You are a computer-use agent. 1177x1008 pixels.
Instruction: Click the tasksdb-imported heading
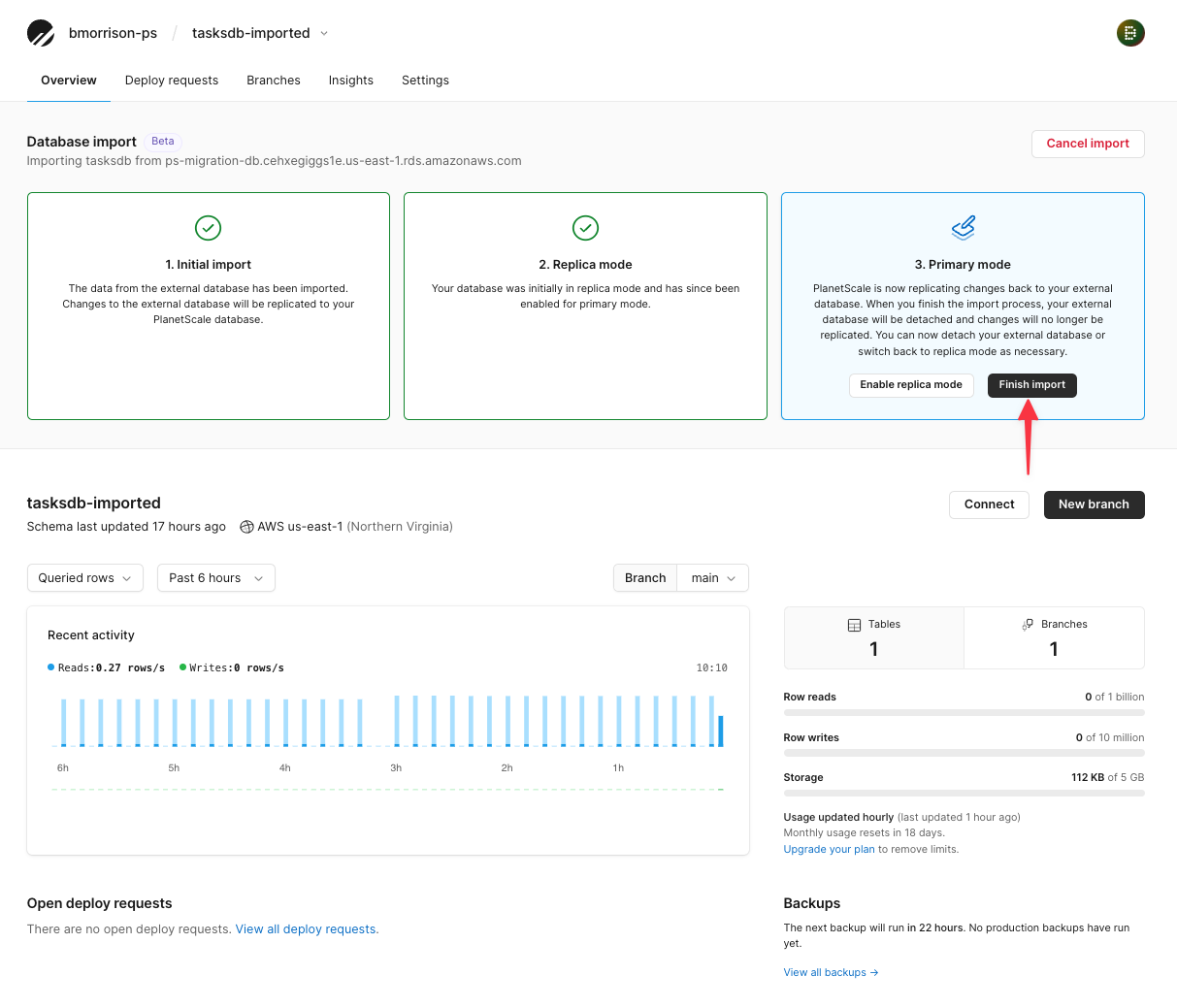pyautogui.click(x=94, y=503)
